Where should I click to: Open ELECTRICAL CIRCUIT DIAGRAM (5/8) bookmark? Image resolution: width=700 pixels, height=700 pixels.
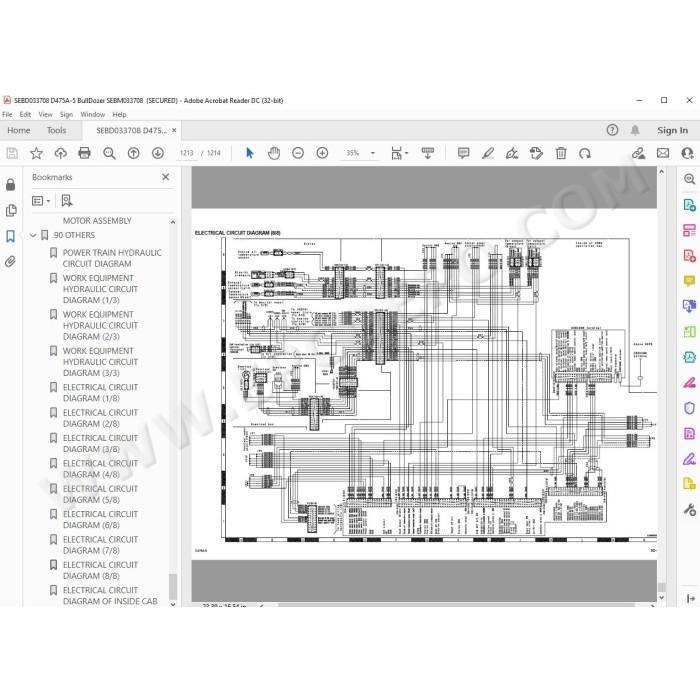pyautogui.click(x=100, y=494)
